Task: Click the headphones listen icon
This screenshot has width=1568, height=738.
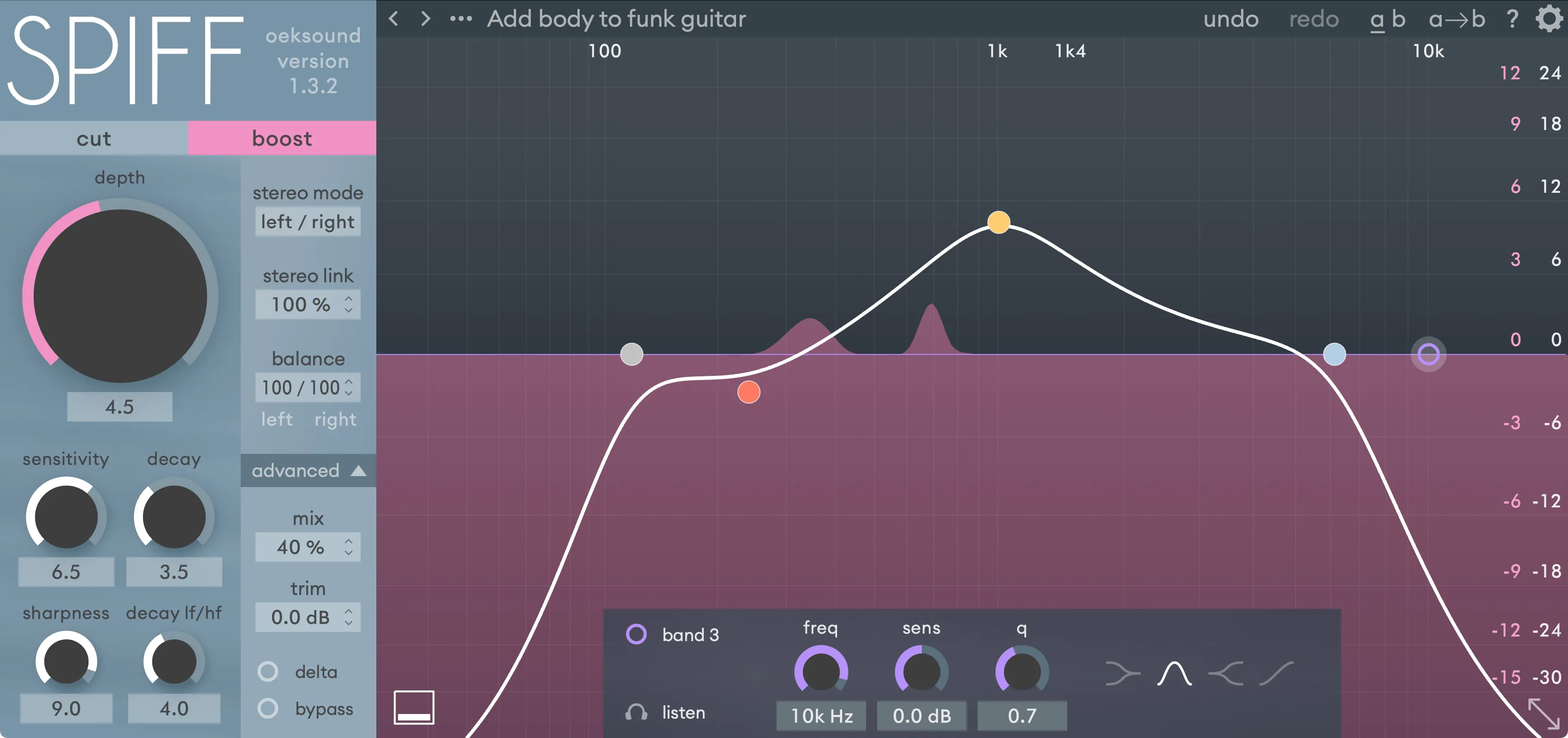Action: (636, 713)
